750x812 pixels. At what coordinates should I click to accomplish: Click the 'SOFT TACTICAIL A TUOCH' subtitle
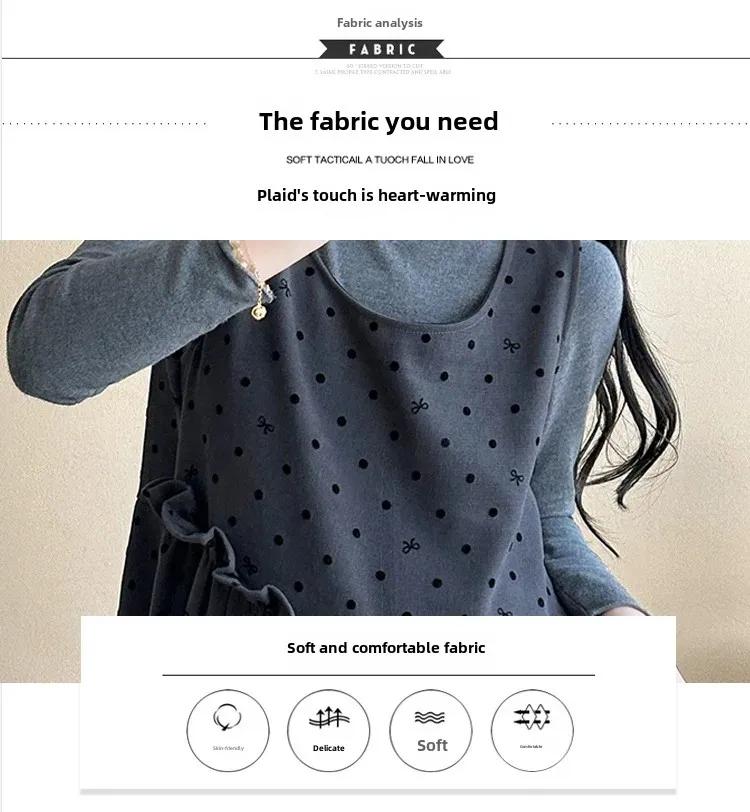[380, 160]
